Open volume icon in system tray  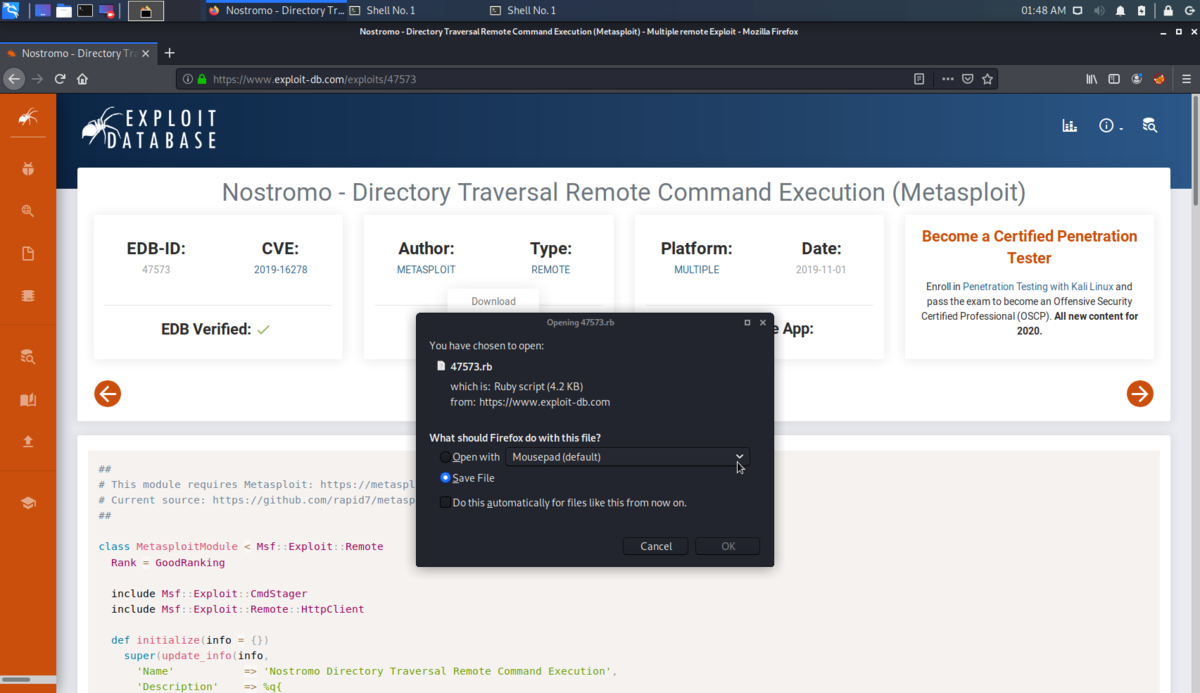pos(1098,11)
